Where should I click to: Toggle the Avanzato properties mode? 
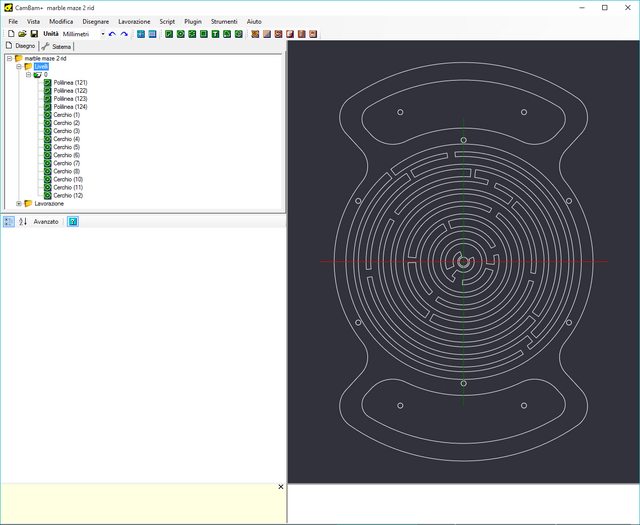click(x=46, y=221)
